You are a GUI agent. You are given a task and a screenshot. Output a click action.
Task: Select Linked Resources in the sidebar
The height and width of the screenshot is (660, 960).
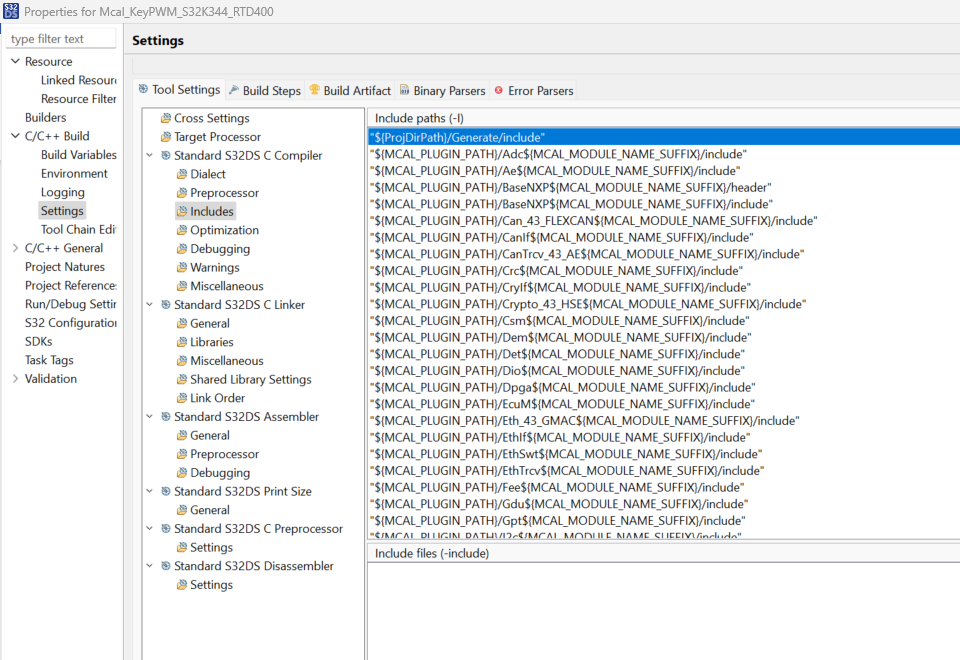78,80
